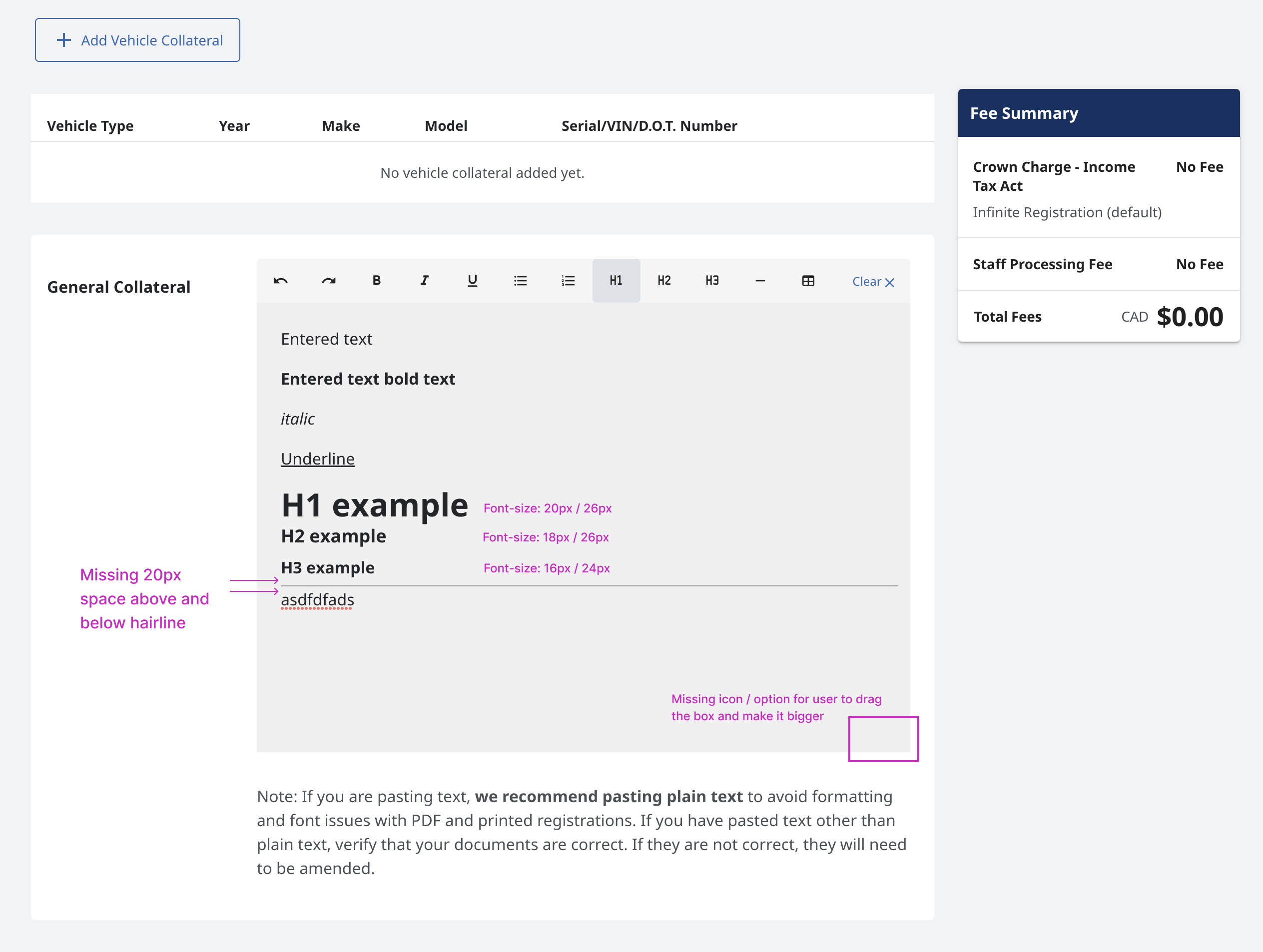Insert a horizontal rule line
Viewport: 1263px width, 952px height.
coord(760,281)
